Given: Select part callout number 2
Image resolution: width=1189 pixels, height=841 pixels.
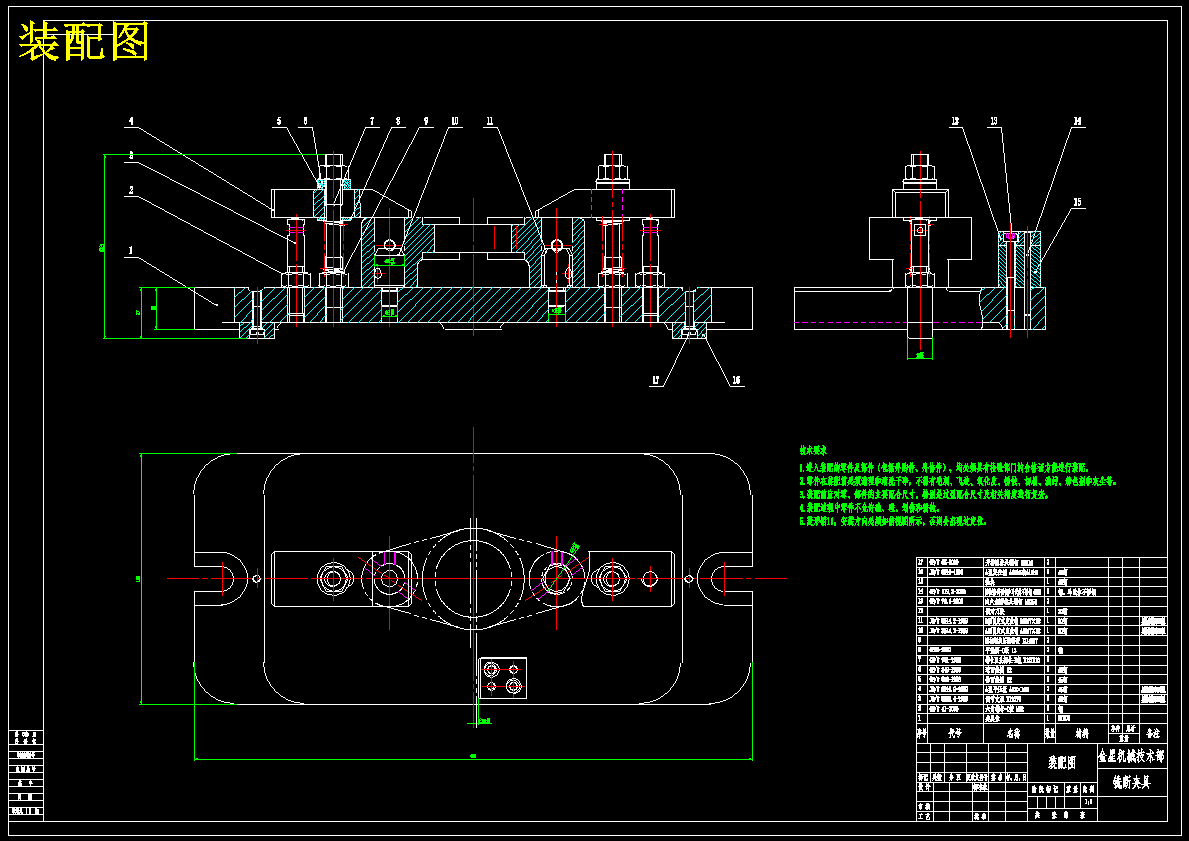Looking at the screenshot, I should pyautogui.click(x=130, y=190).
